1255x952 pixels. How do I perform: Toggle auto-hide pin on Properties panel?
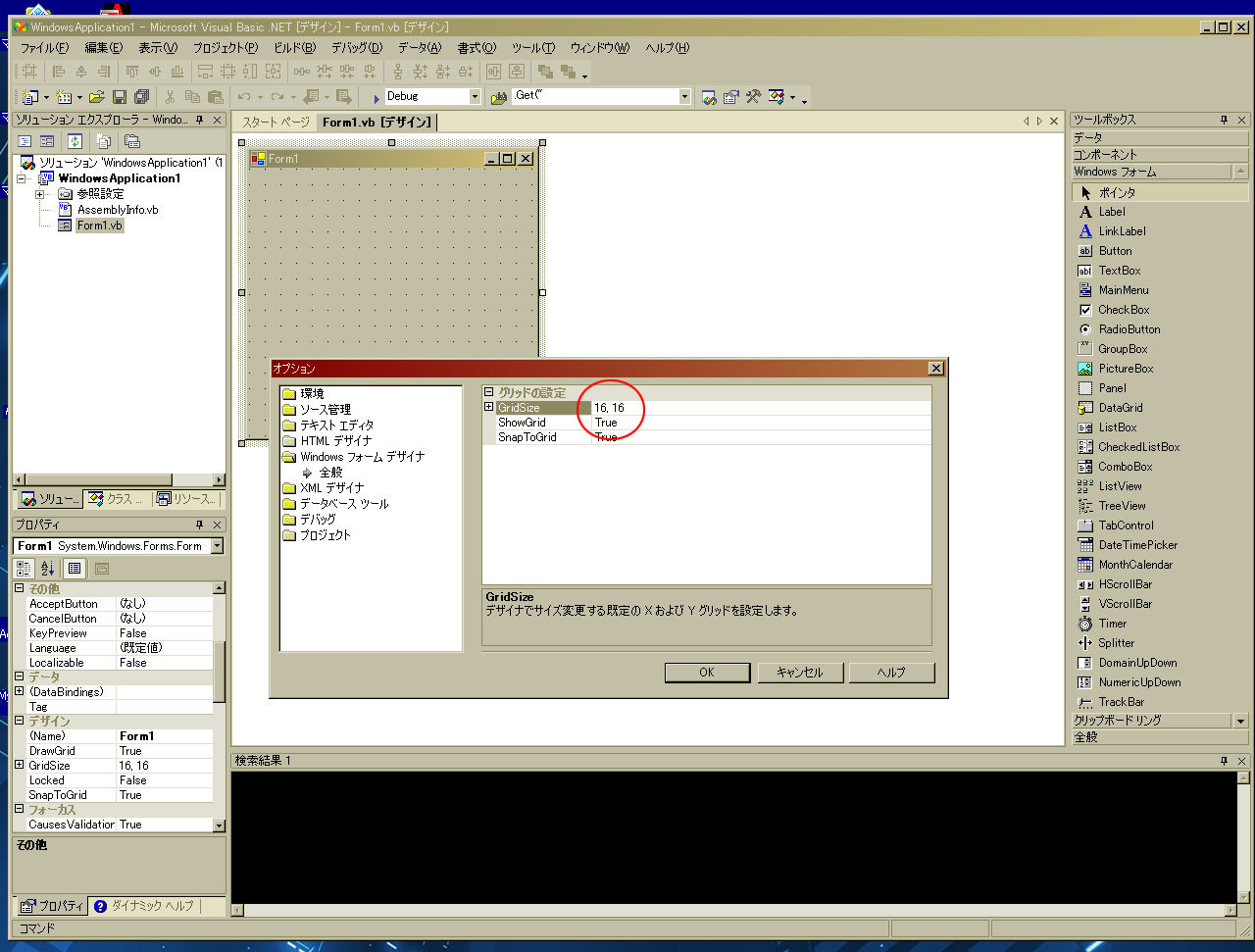click(x=200, y=525)
